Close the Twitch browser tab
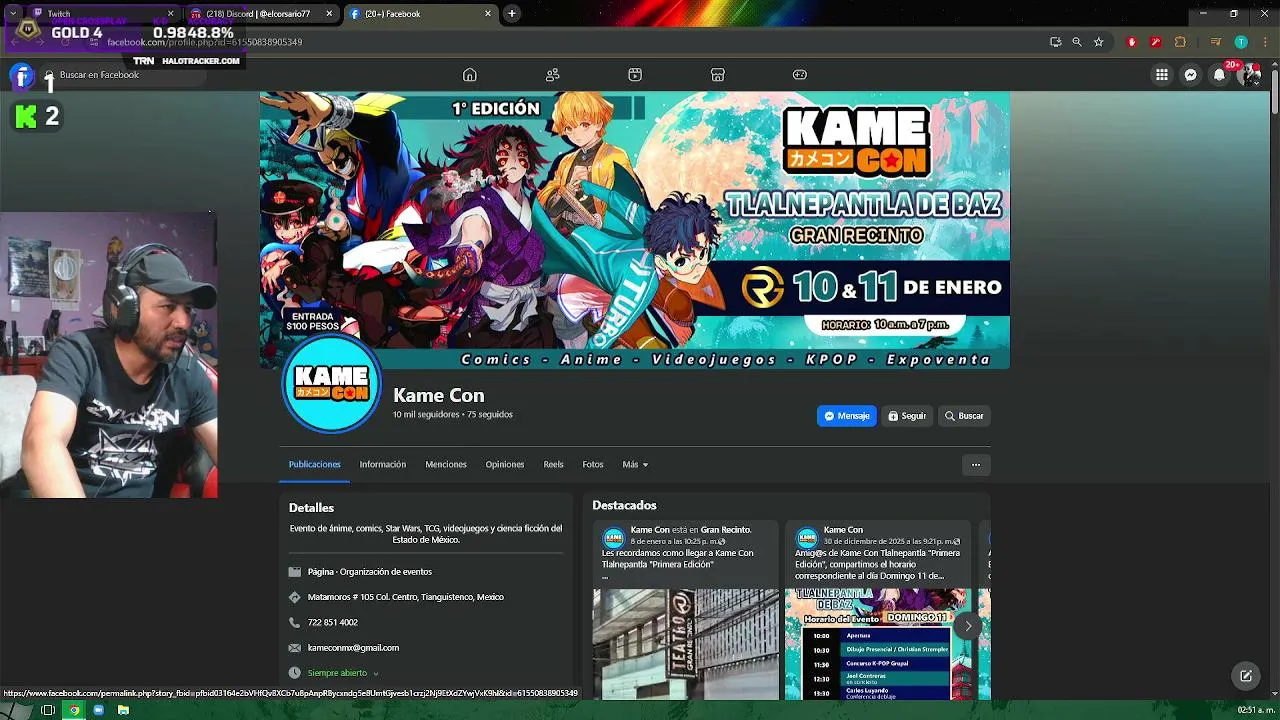The image size is (1280, 720). click(x=170, y=14)
